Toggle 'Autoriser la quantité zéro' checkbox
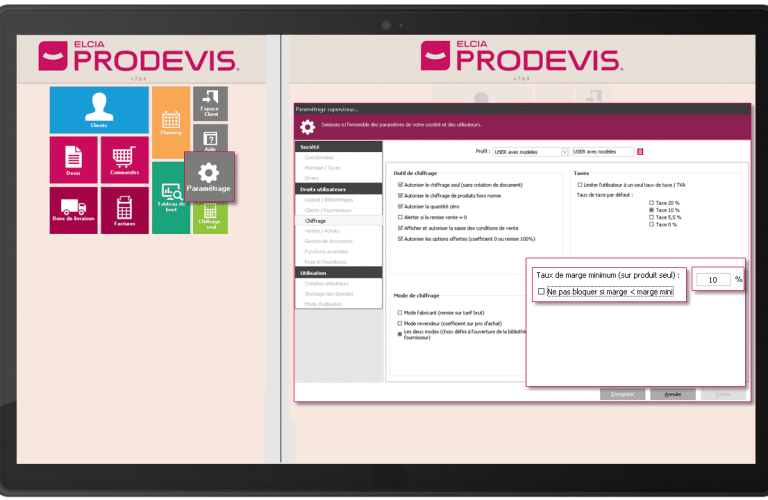This screenshot has height=500, width=768. pyautogui.click(x=400, y=206)
